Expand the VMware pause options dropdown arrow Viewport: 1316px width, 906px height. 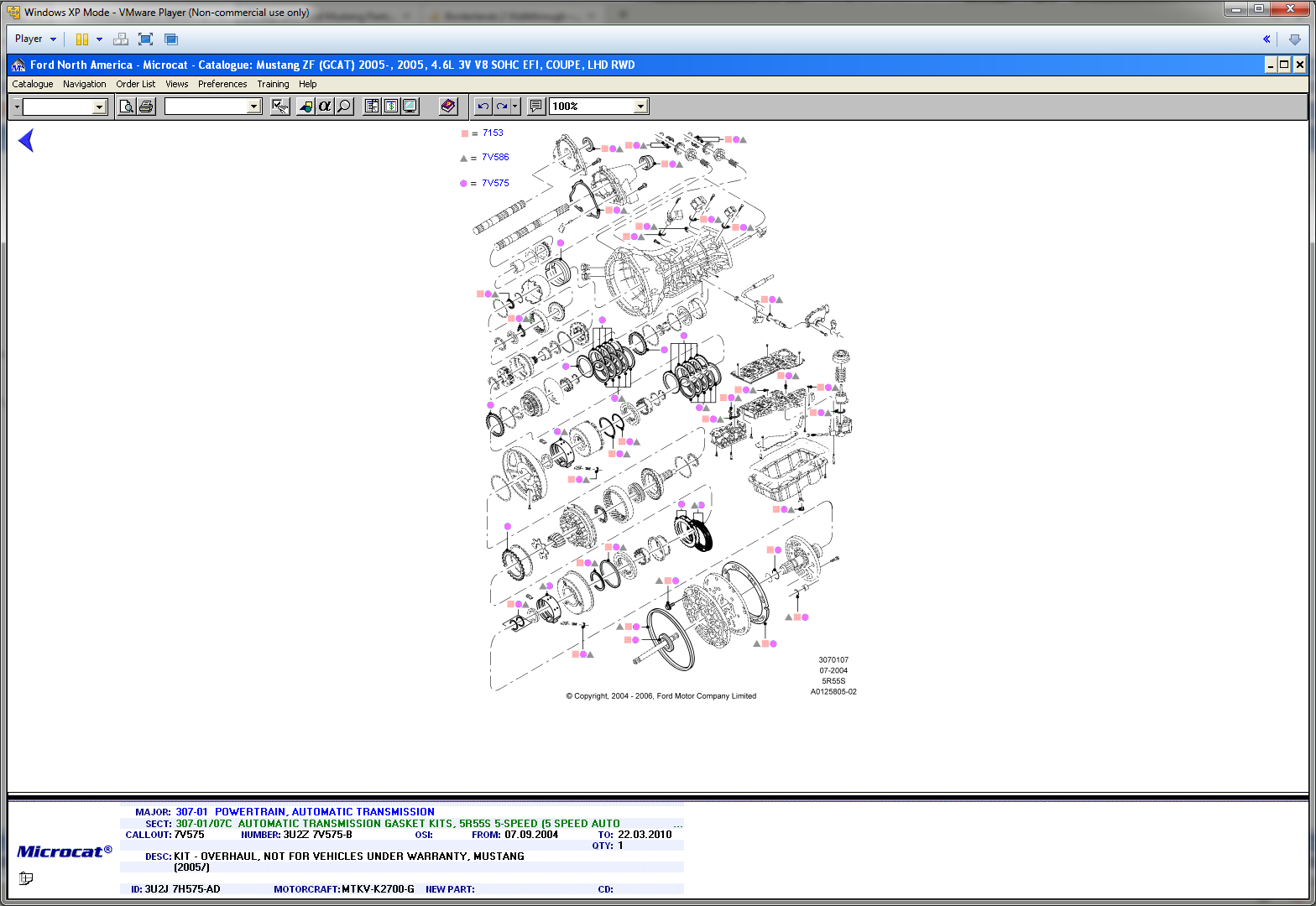coord(99,39)
